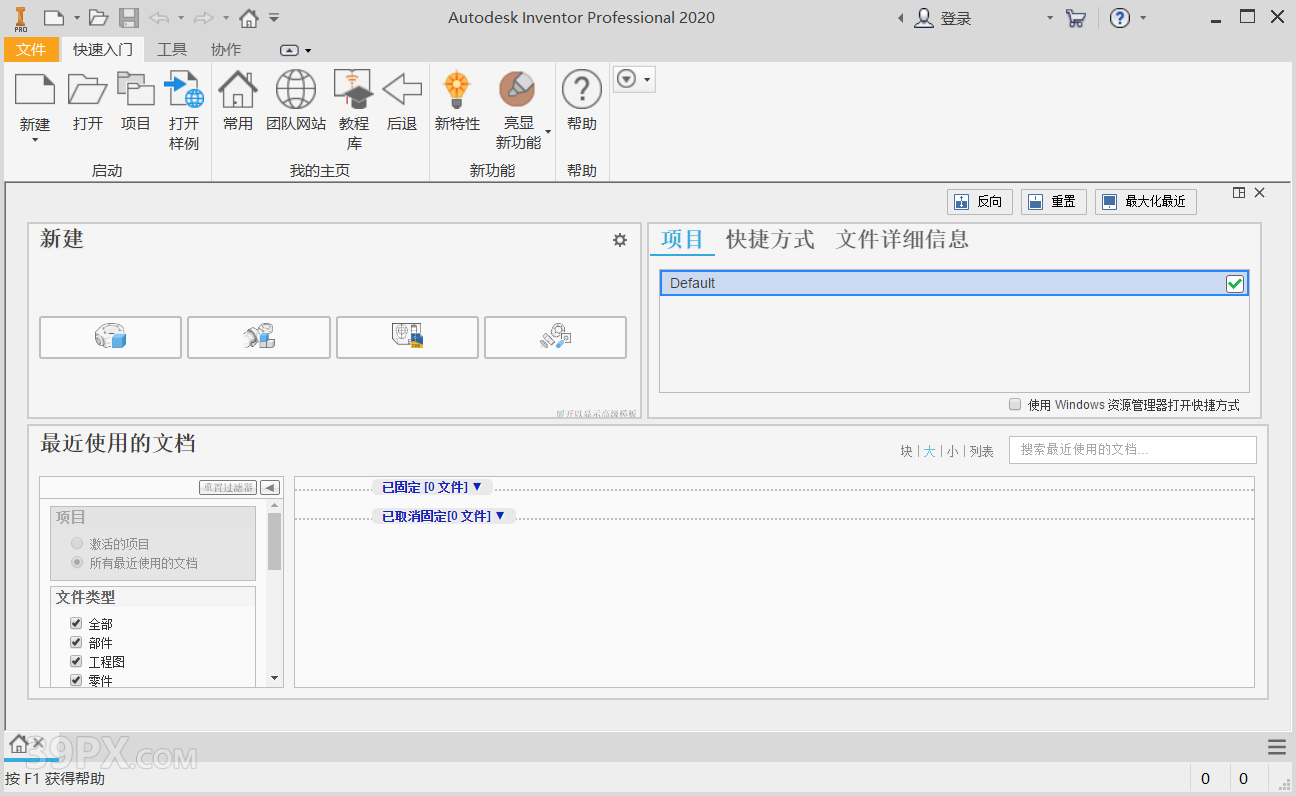Click the 帮助 question mark ribbon icon

tap(582, 90)
